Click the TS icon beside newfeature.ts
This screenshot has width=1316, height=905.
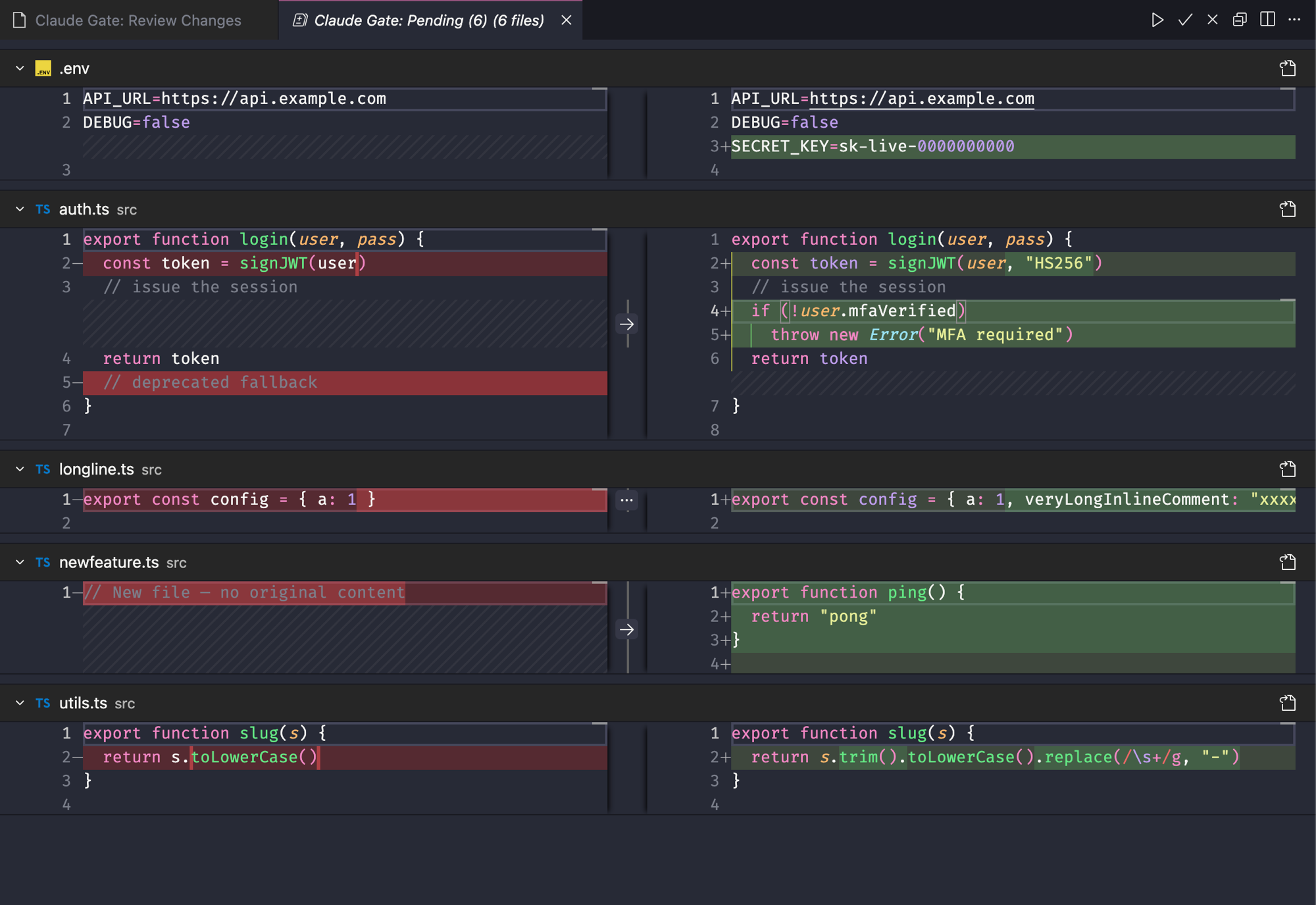pyautogui.click(x=43, y=562)
